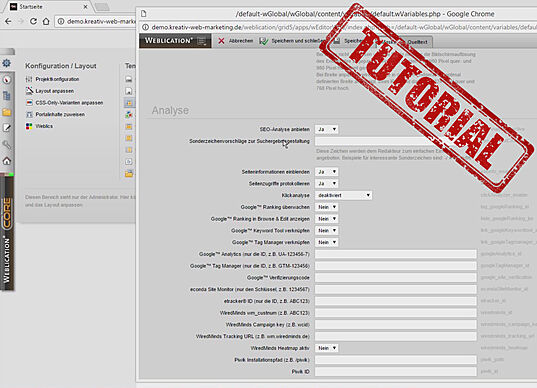The width and height of the screenshot is (537, 388).
Task: Open the gear settings icon in sidebar
Action: 7,63
